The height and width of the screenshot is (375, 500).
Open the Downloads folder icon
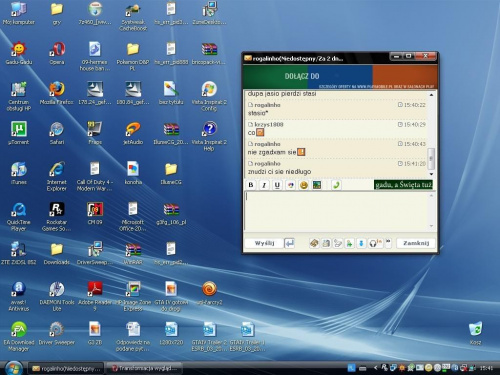[57, 253]
